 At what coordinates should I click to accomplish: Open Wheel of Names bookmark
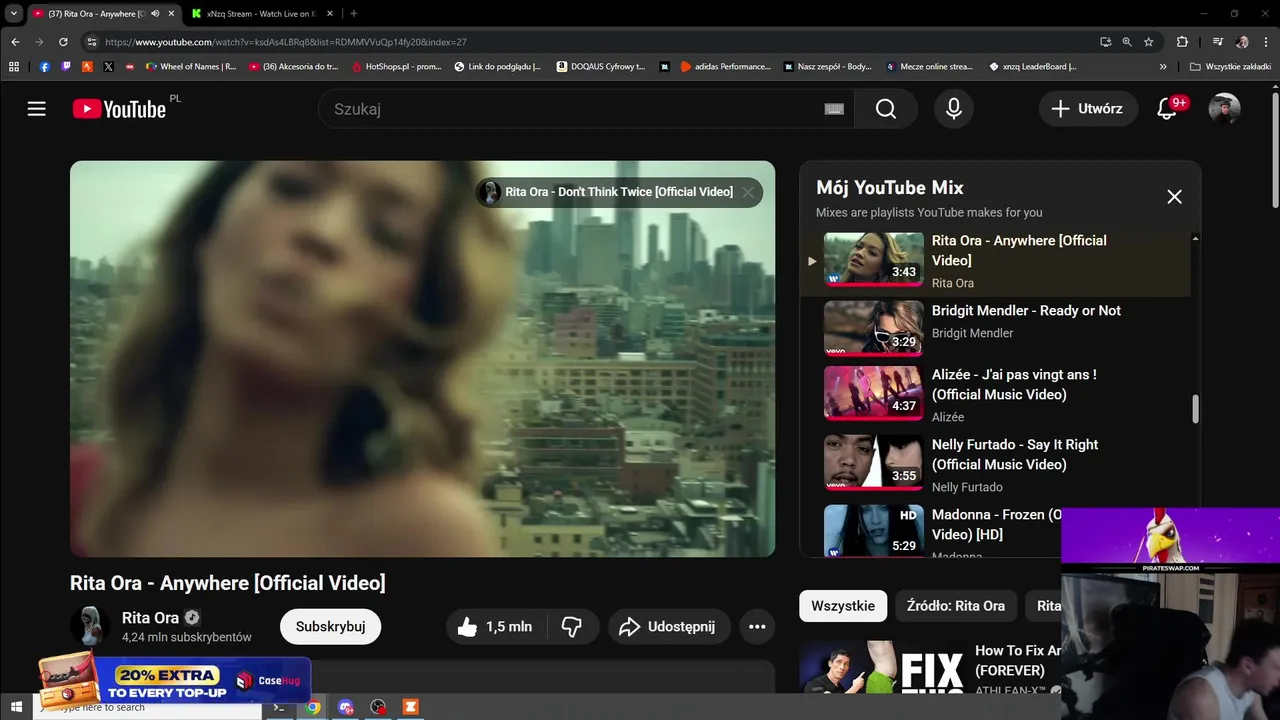click(191, 67)
